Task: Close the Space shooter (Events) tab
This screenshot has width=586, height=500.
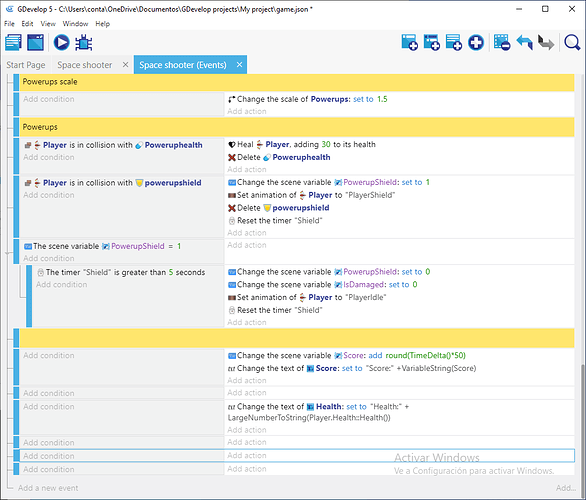Action: pos(239,65)
